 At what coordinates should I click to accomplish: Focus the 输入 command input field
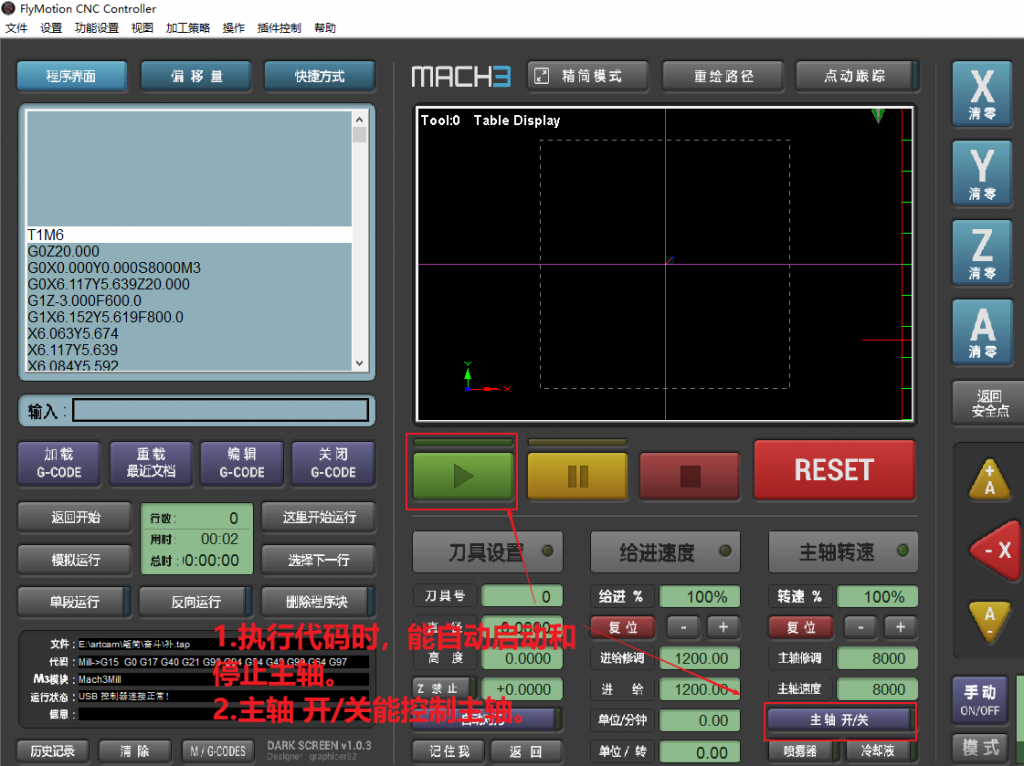221,410
